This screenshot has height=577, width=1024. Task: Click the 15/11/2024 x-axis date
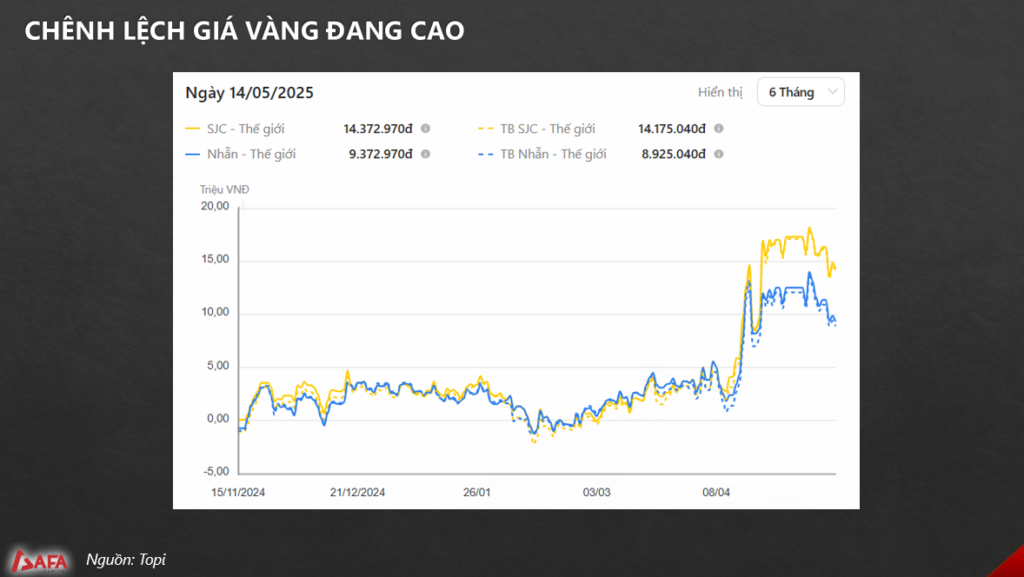[238, 492]
